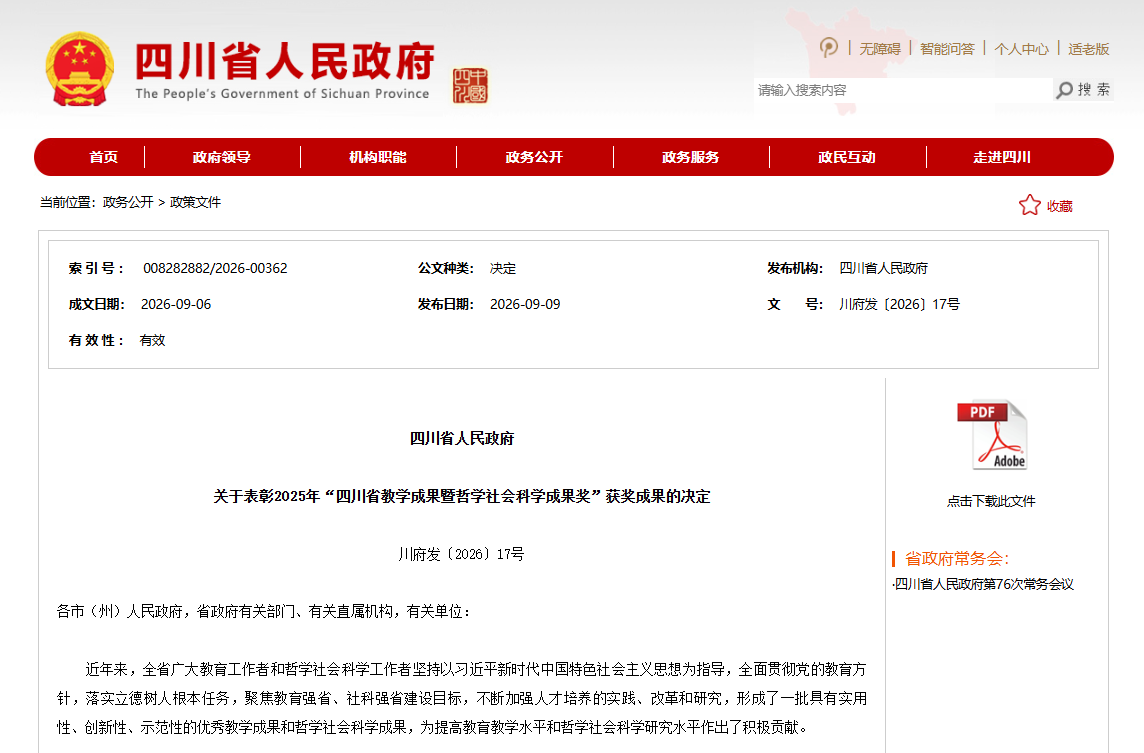Click the Sichuan government national emblem logo
This screenshot has height=753, width=1144.
(x=80, y=69)
